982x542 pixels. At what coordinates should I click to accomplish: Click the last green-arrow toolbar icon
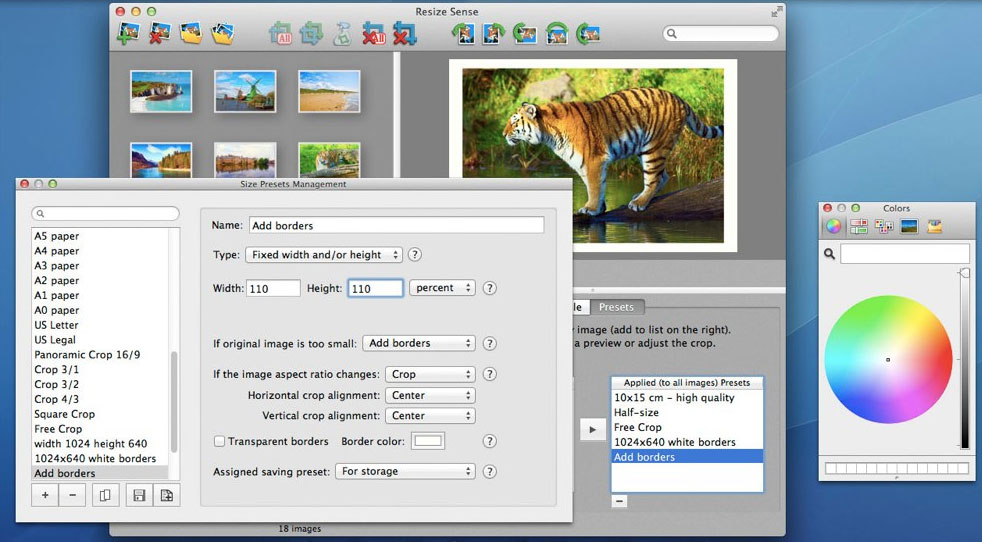pos(588,33)
